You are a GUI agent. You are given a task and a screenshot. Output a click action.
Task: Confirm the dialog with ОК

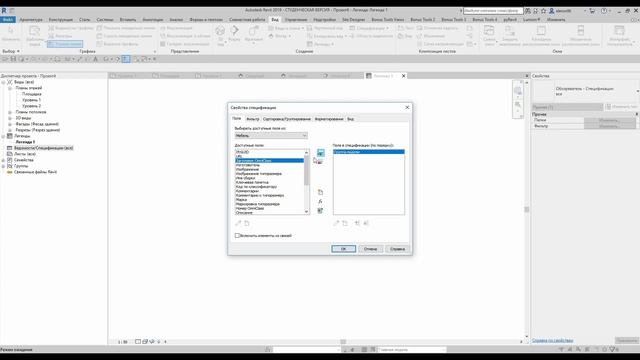tap(343, 249)
